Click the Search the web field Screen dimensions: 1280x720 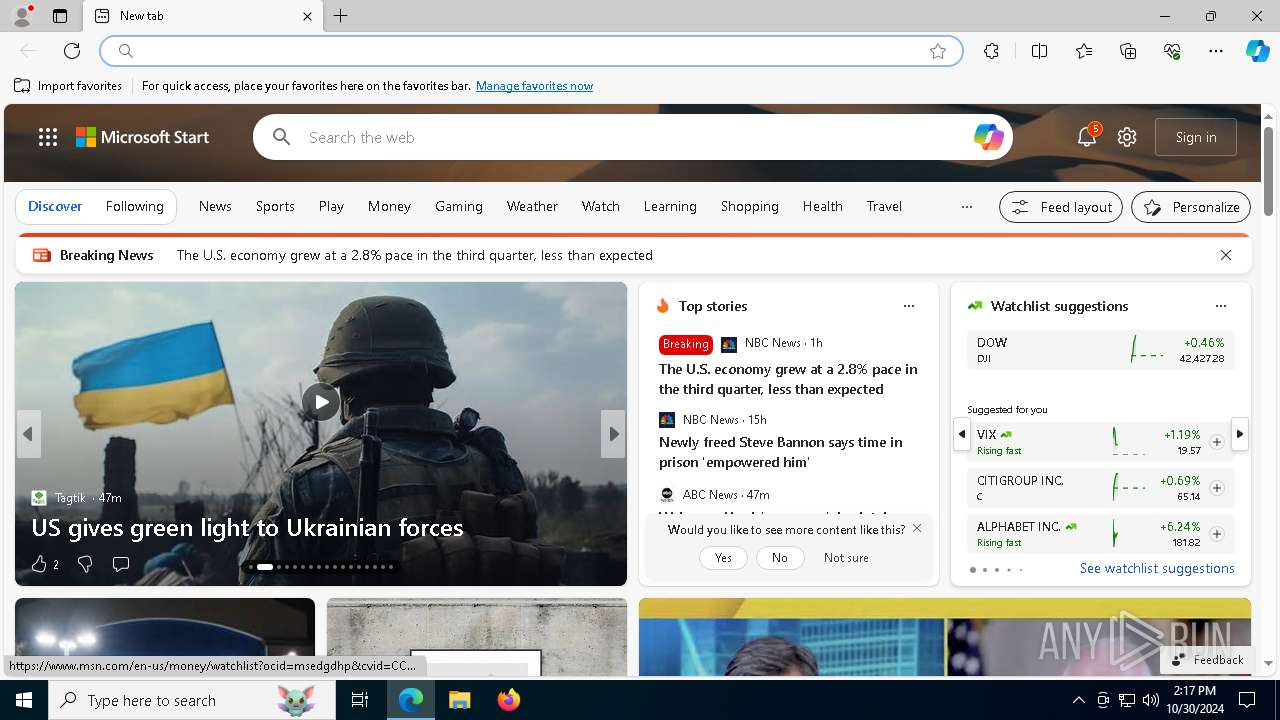(633, 137)
